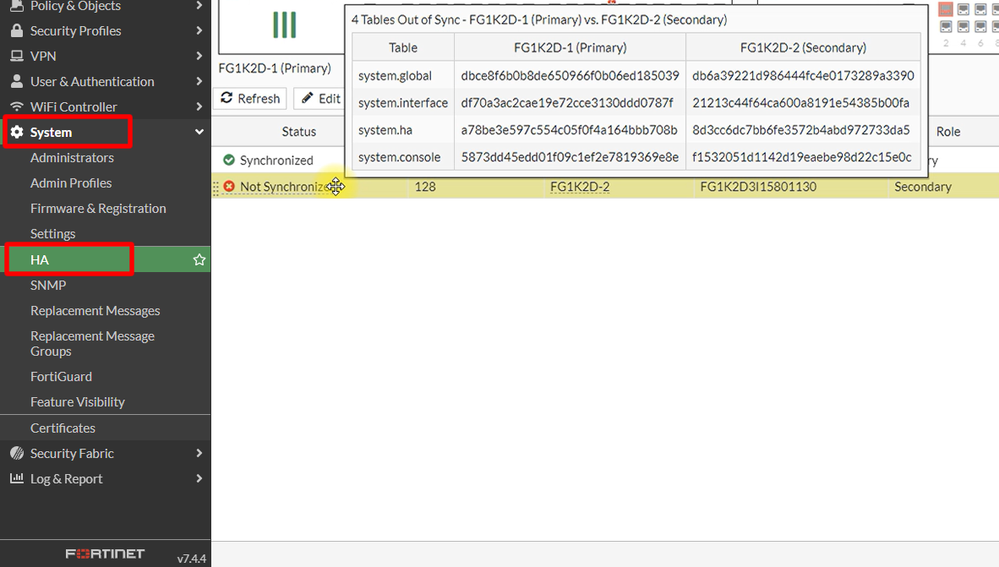Screen dimensions: 999x567
Task: Click system.ha table row name
Action: pyautogui.click(x=385, y=130)
